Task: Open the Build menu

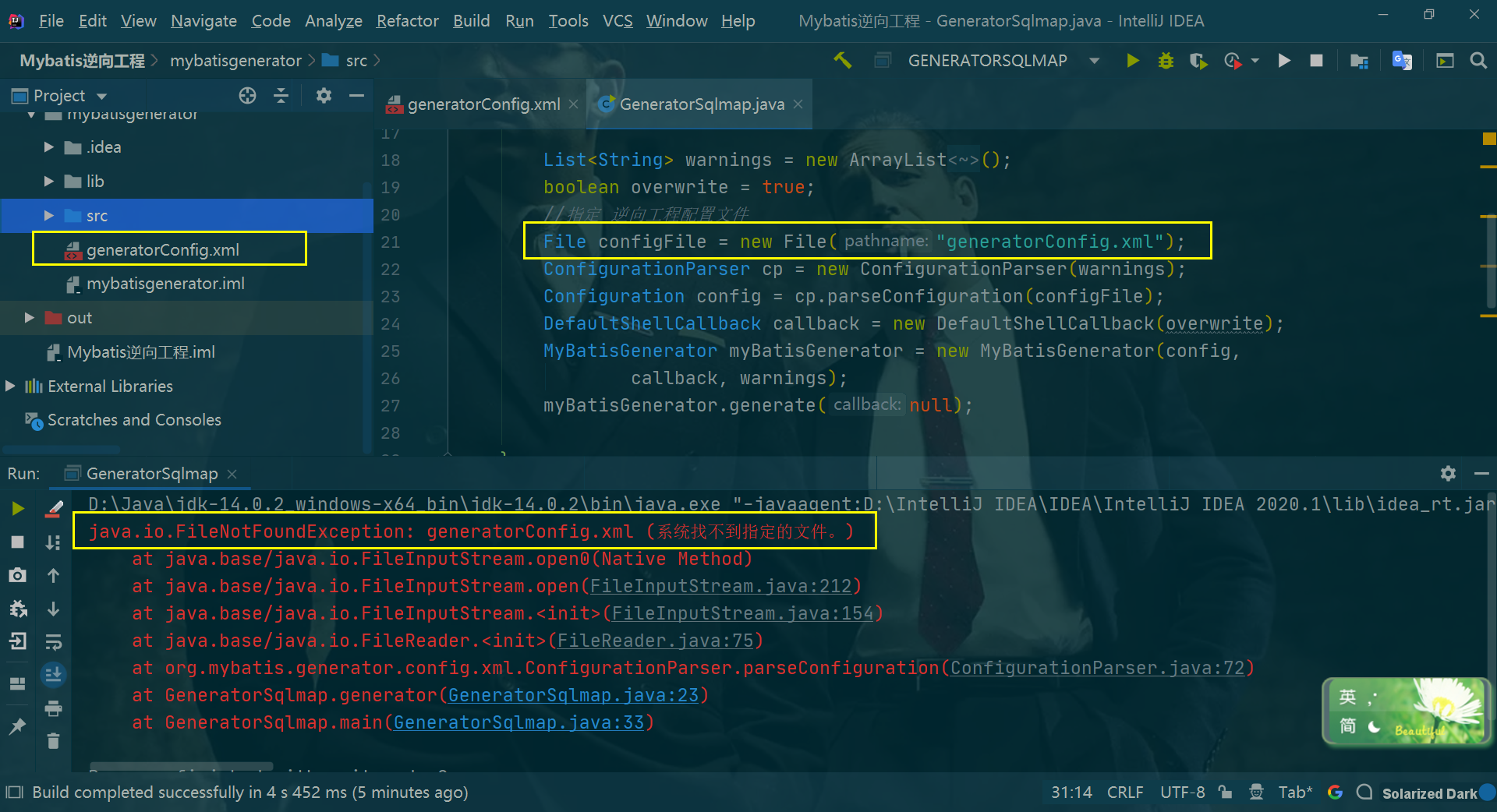Action: coord(471,21)
